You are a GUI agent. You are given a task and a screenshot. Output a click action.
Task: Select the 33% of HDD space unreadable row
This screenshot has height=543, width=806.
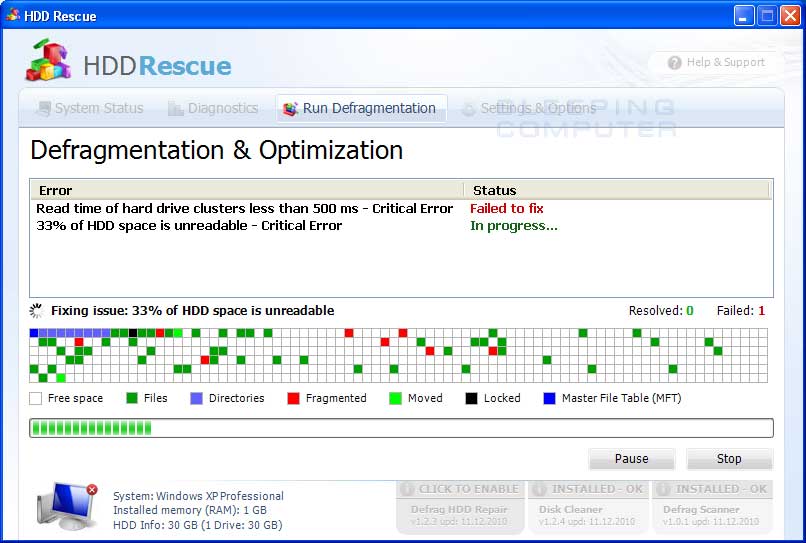click(x=189, y=226)
